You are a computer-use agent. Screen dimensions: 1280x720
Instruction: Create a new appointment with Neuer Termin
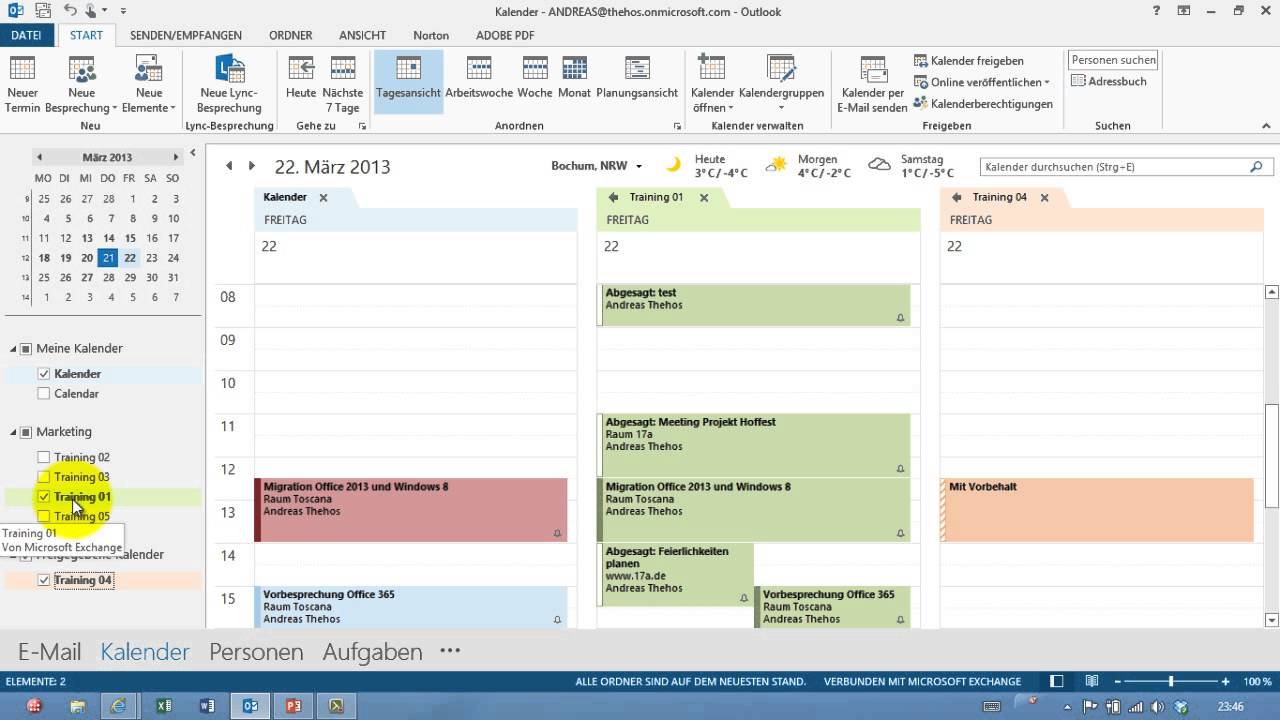[22, 85]
